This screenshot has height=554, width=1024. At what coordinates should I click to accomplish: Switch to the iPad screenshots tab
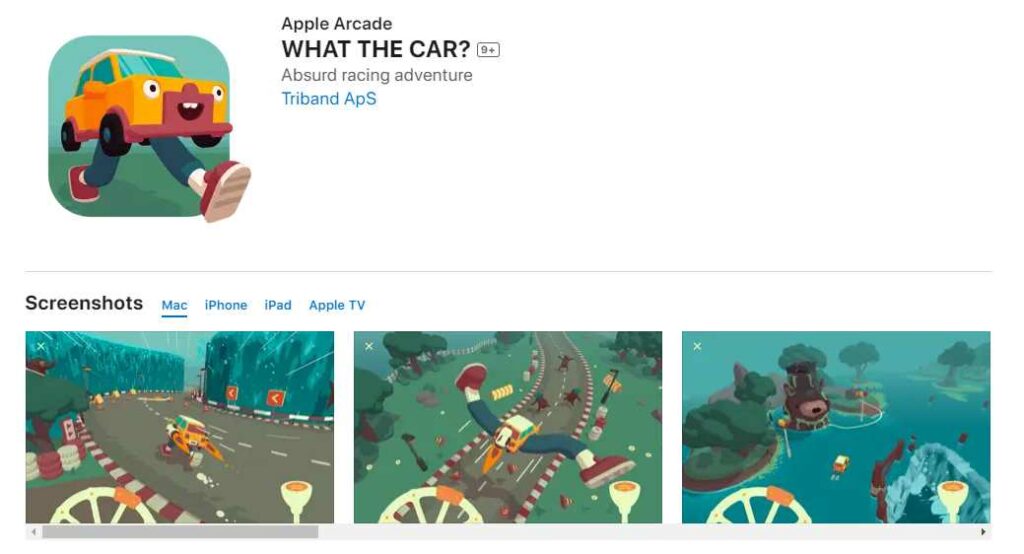coord(278,305)
